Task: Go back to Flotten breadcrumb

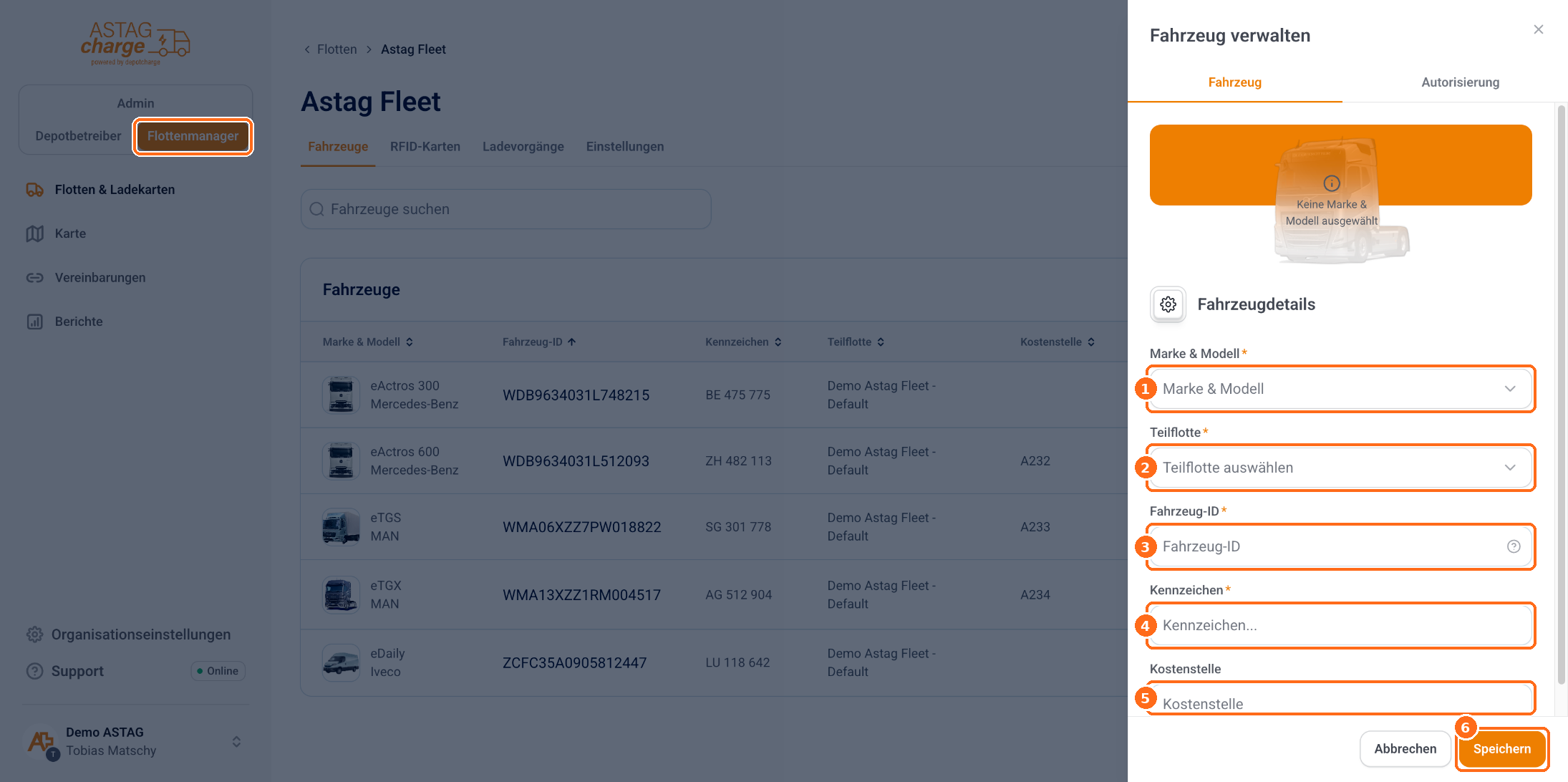Action: tap(337, 49)
